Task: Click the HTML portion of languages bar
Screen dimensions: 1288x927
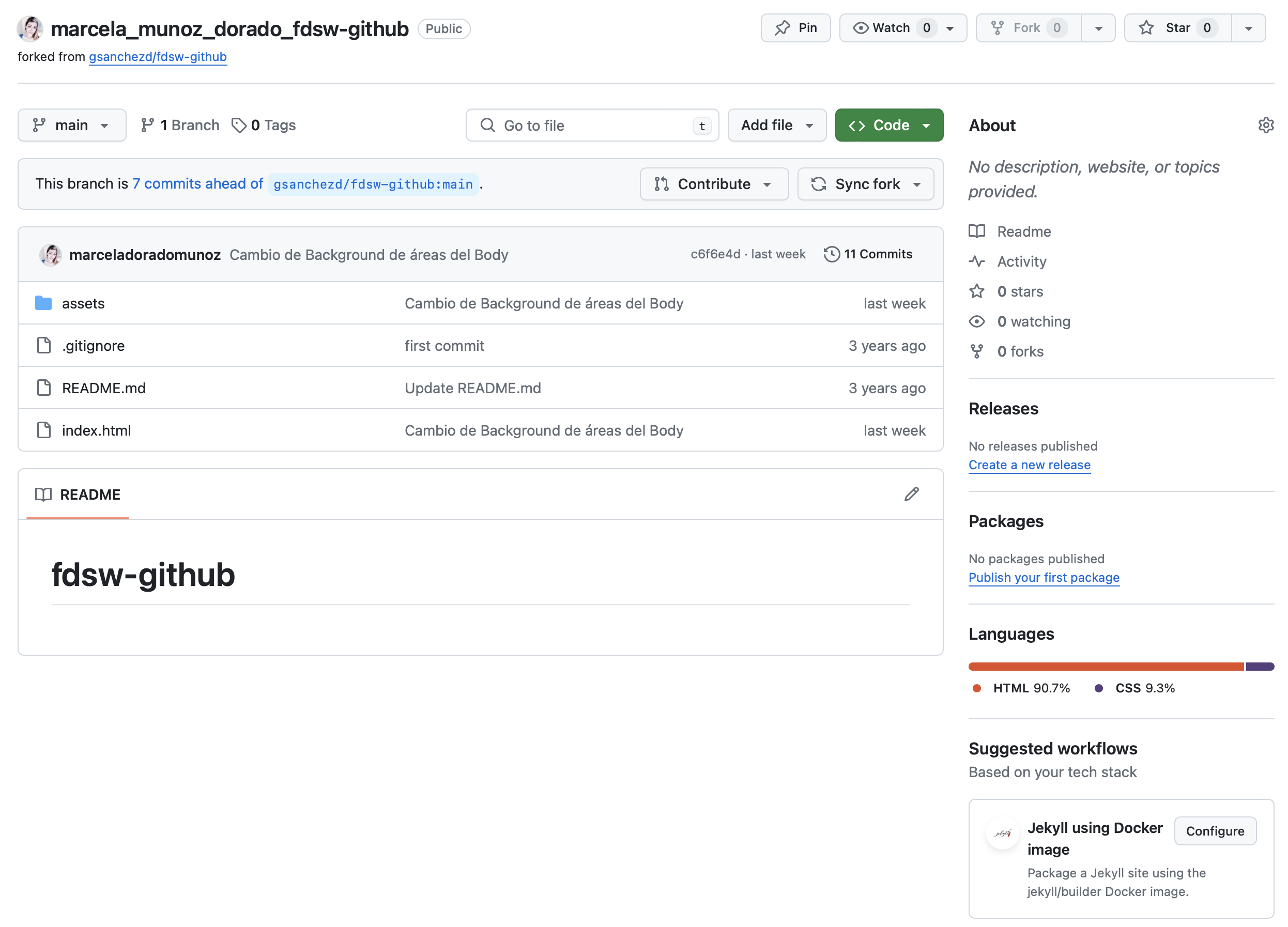Action: click(x=1105, y=667)
